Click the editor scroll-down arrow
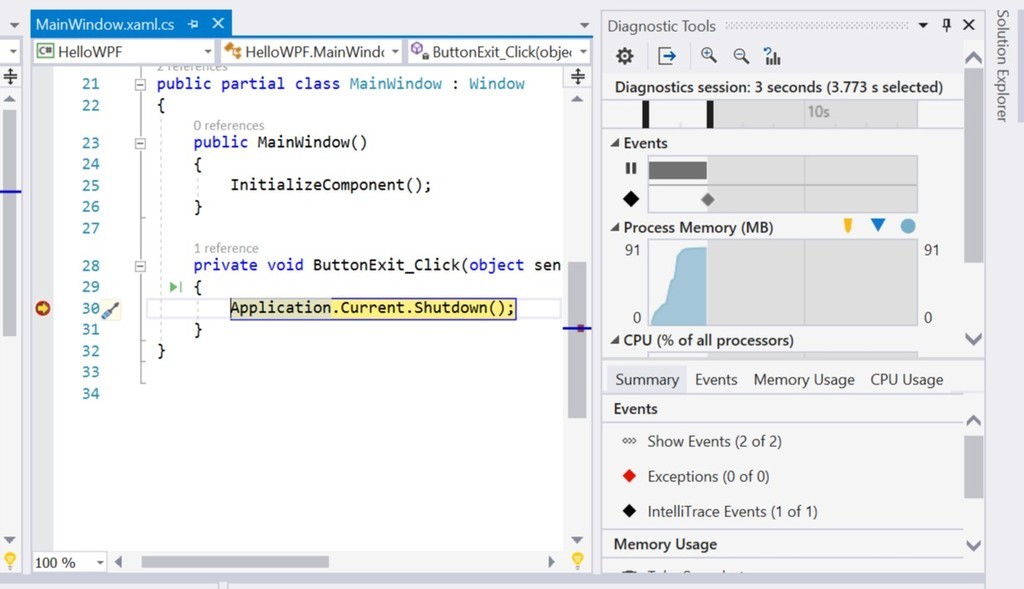 tap(577, 540)
